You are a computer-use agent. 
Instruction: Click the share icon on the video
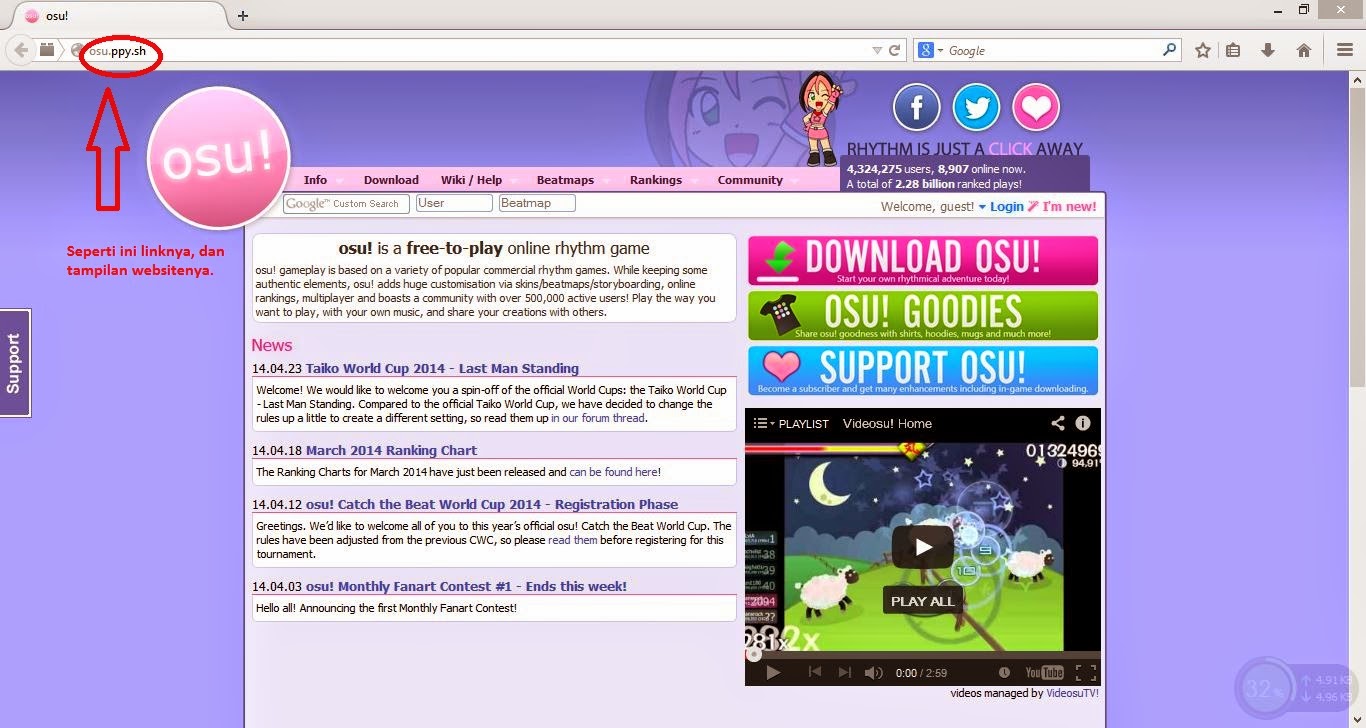click(1058, 423)
